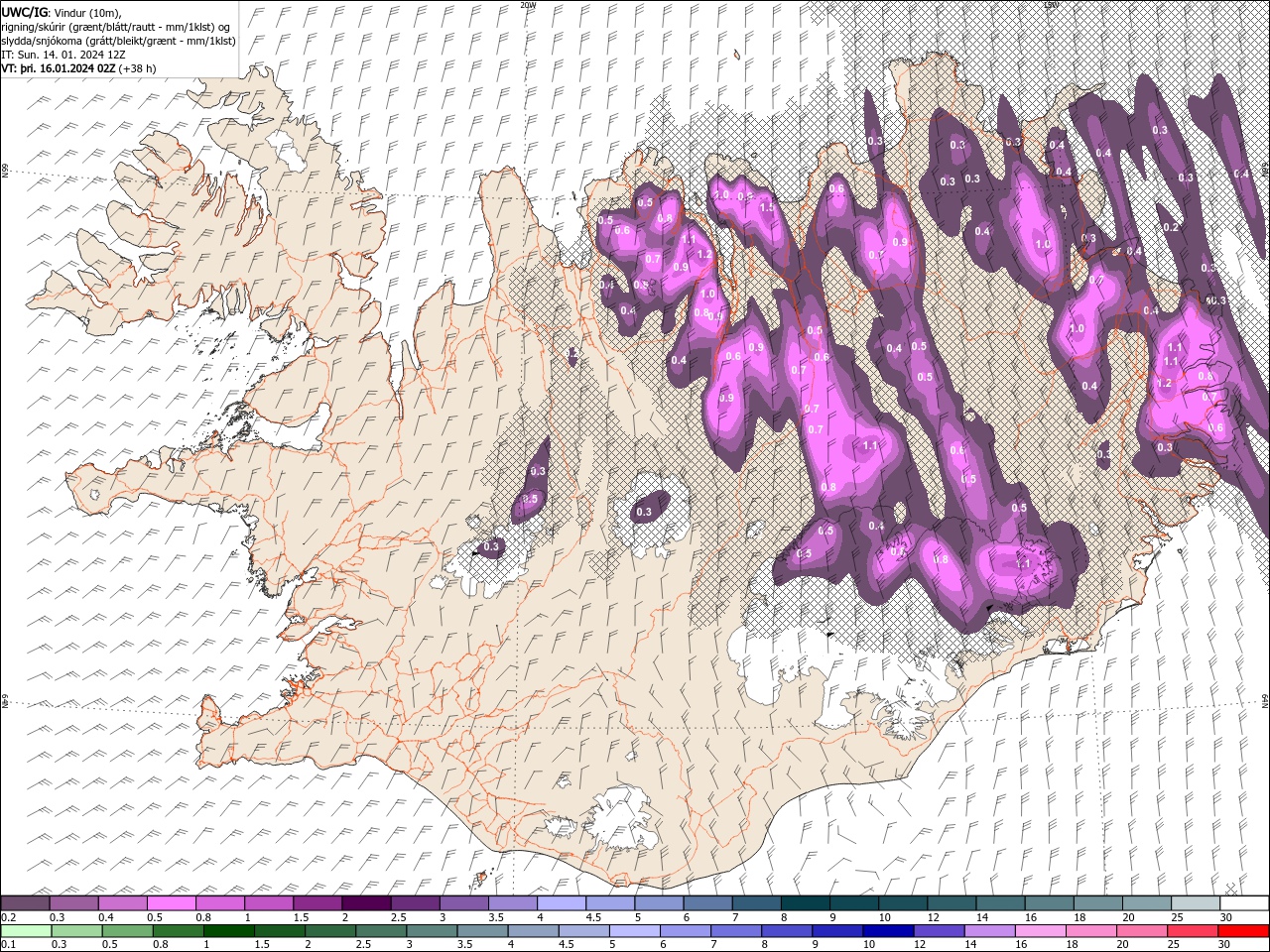Image resolution: width=1270 pixels, height=952 pixels.
Task: Pick the navy blue rain swatch between 10 and 12
Action: click(x=887, y=930)
